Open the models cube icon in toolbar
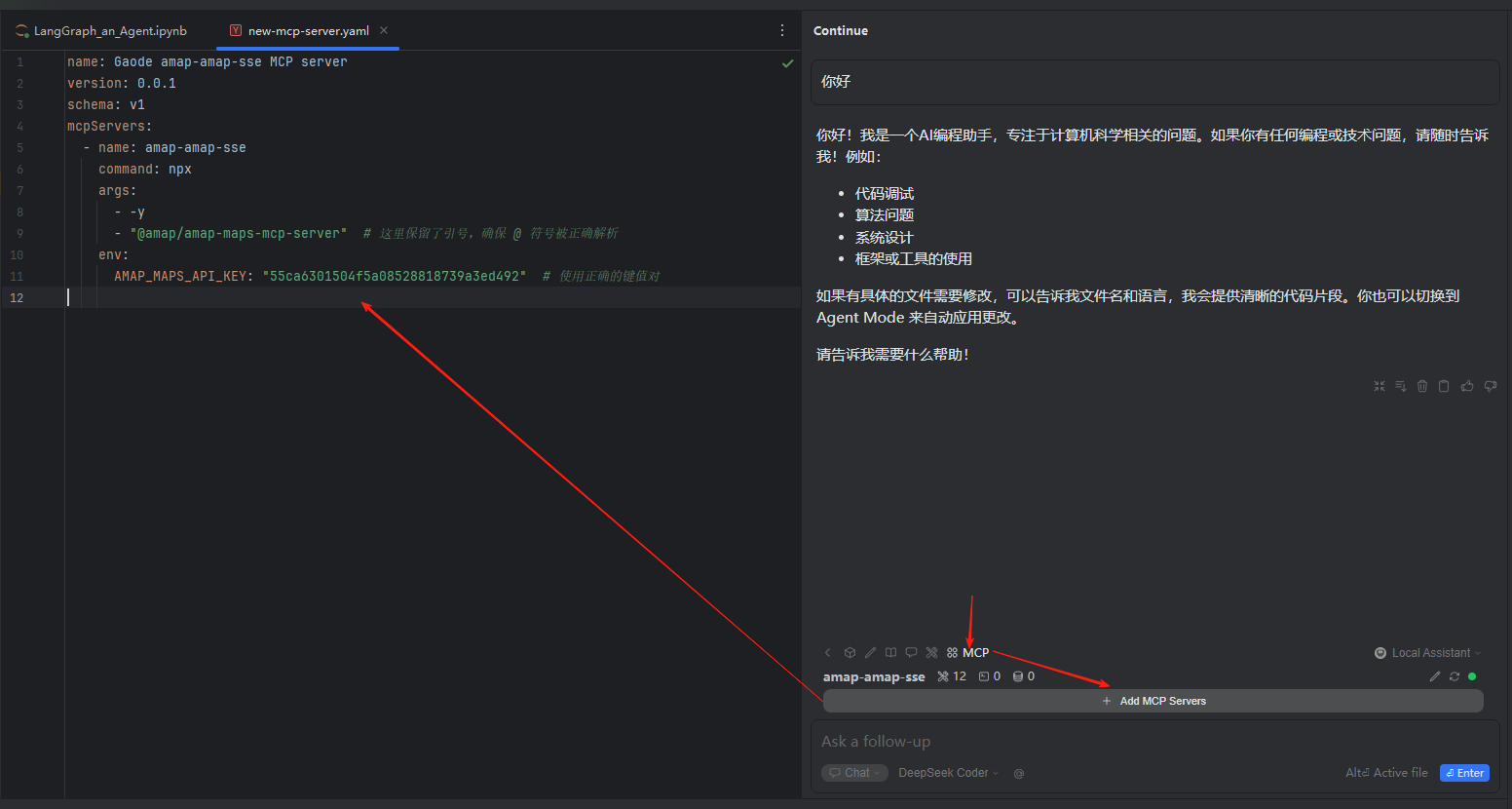Screen dimensions: 1512x809 (850, 653)
